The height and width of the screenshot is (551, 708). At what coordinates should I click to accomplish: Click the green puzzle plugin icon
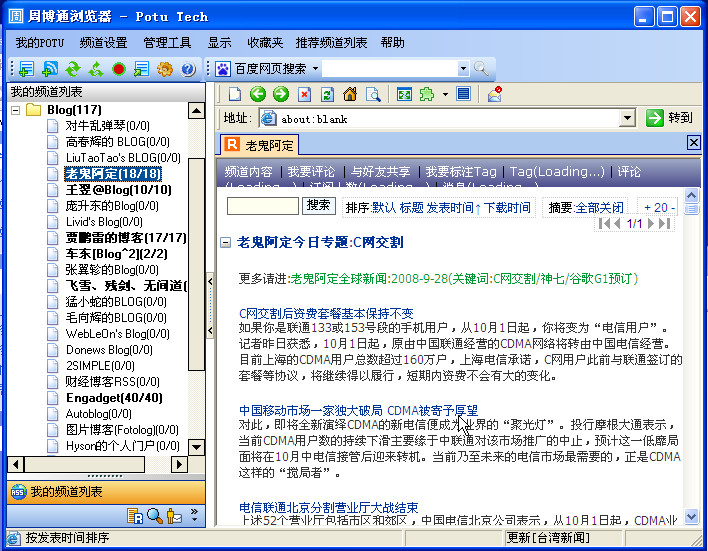click(427, 94)
